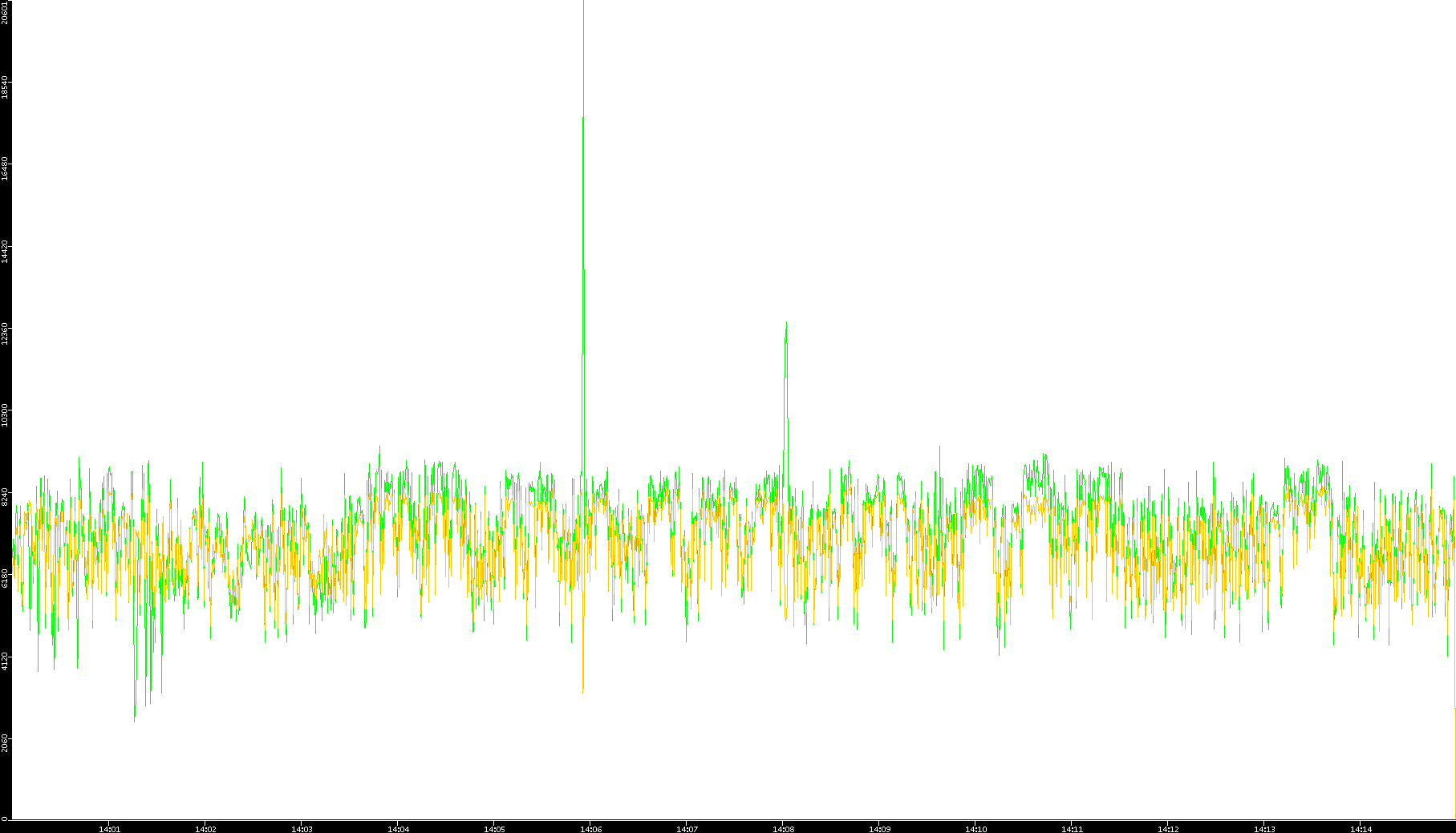Click the 14:02 time axis label
This screenshot has height=833, width=1456.
tap(205, 828)
